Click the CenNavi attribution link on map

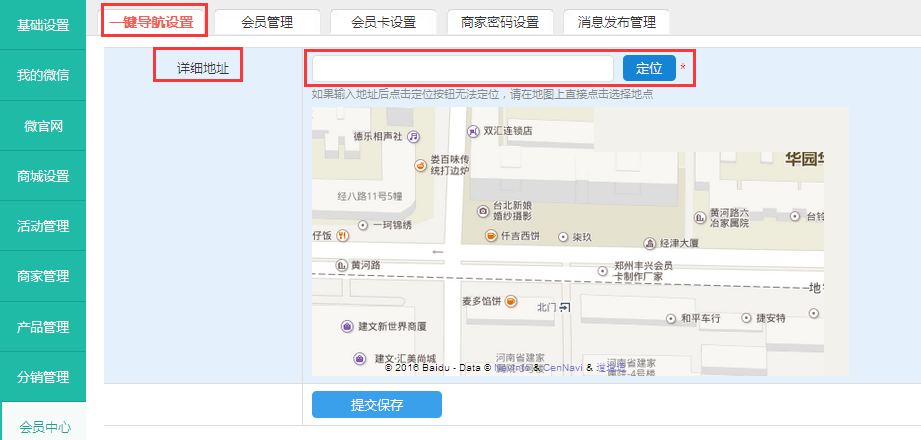tap(563, 367)
